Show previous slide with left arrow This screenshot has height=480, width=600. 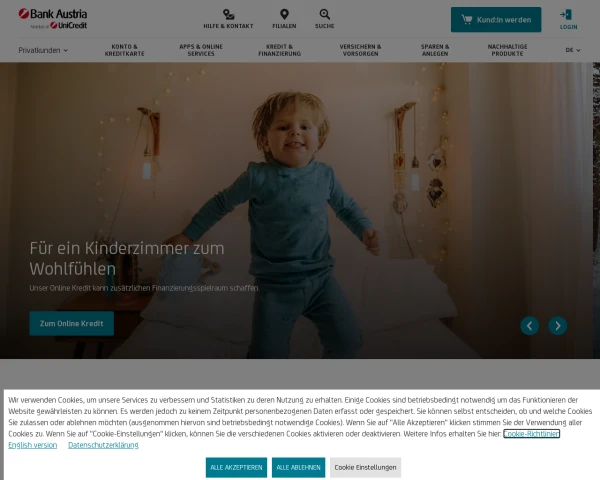[530, 326]
